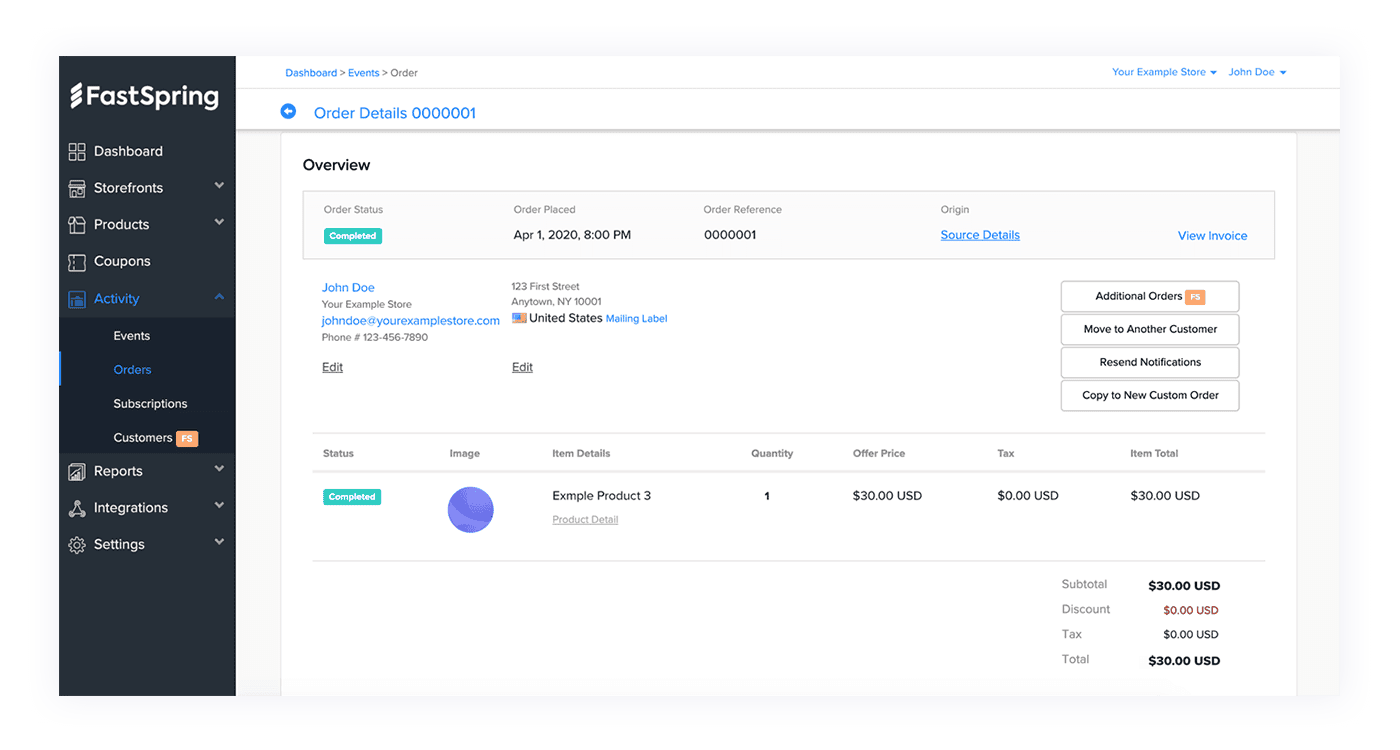The image size is (1400, 750).
Task: Open the Your Example Store dropdown
Action: click(x=1164, y=72)
